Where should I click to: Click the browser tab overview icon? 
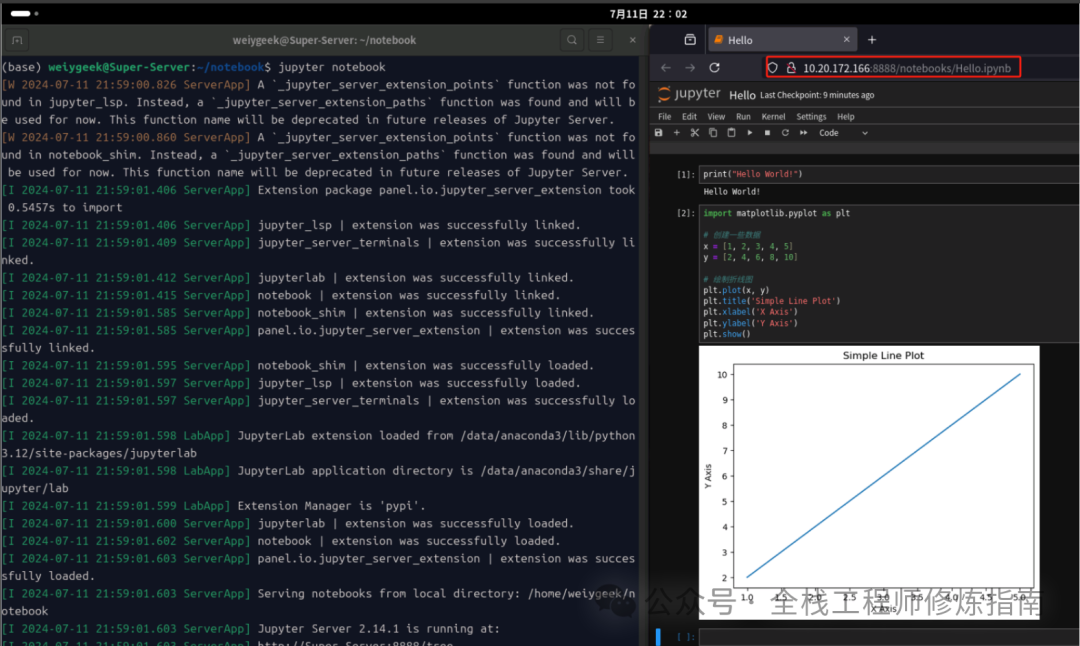689,39
